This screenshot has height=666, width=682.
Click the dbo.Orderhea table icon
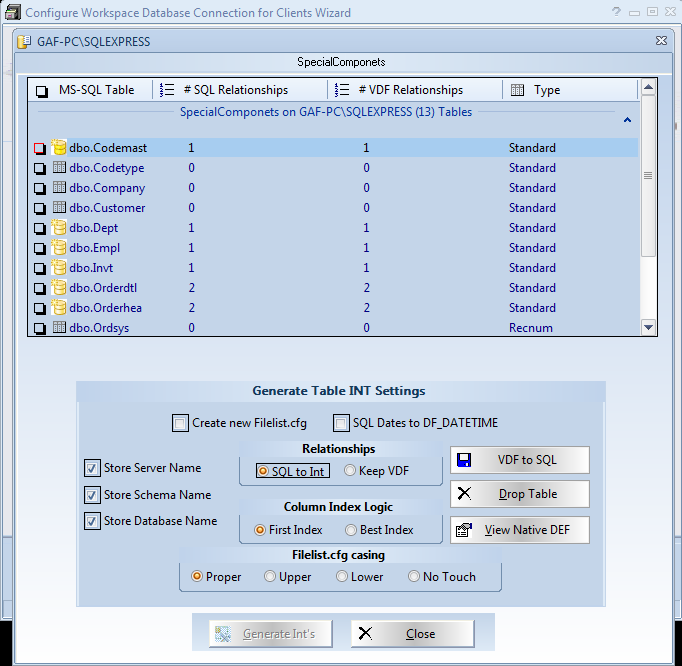coord(59,308)
